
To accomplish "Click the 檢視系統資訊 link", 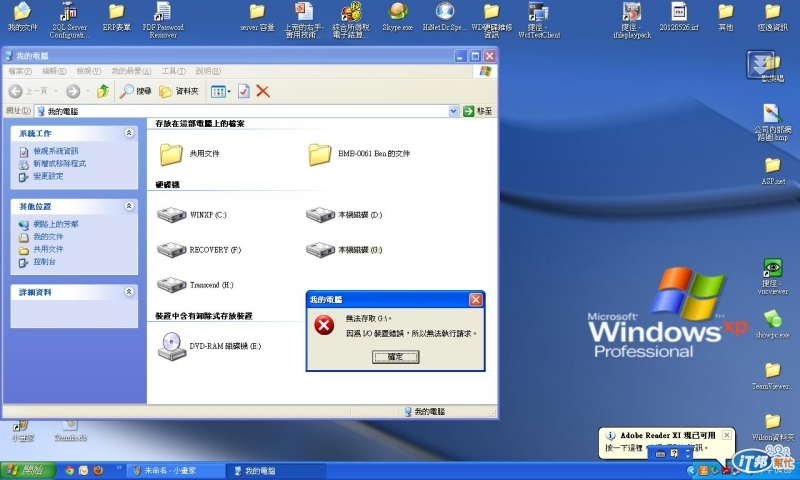I will tap(56, 151).
